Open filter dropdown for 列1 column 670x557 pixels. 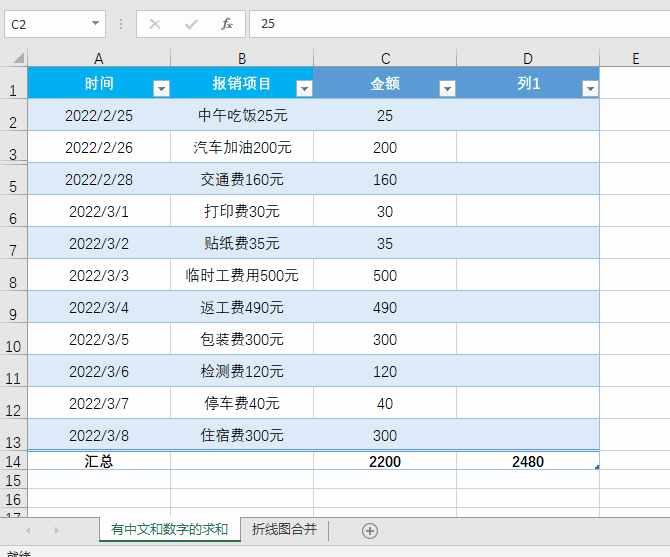pyautogui.click(x=590, y=88)
